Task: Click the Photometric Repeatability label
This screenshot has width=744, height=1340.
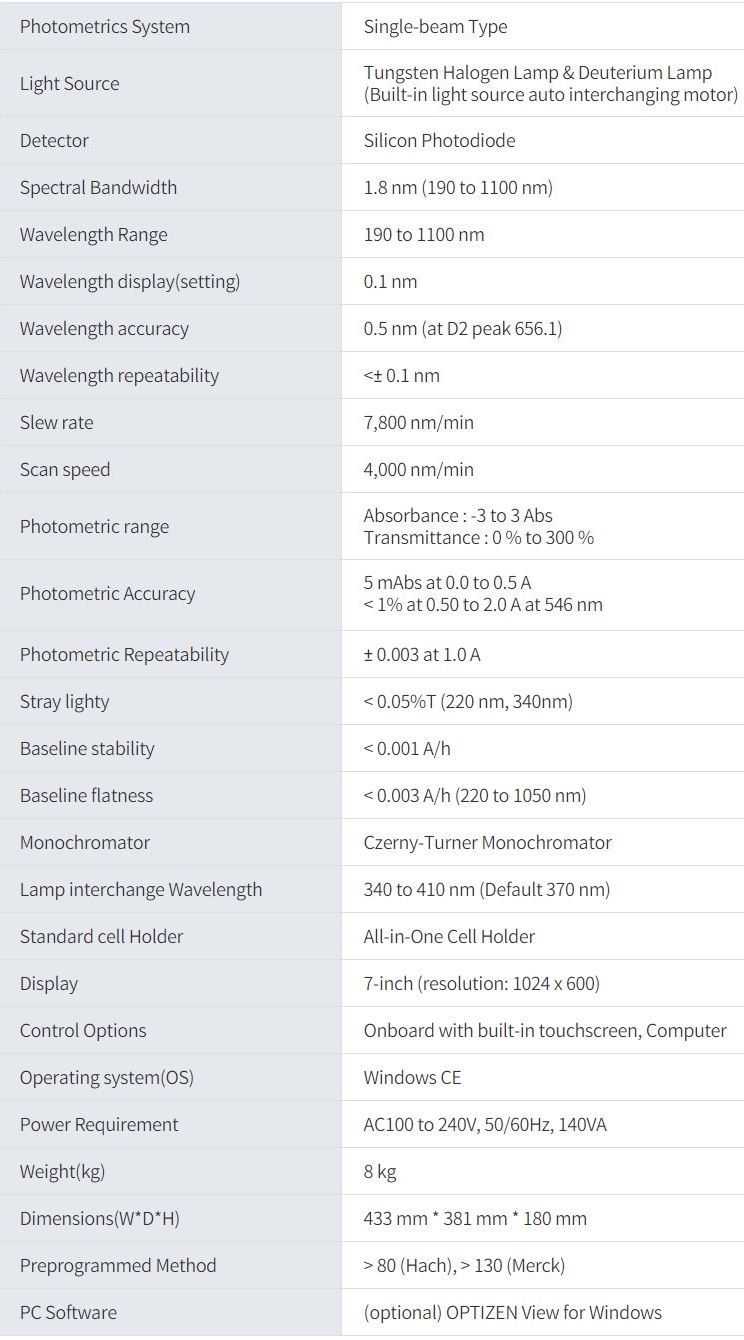Action: click(124, 655)
